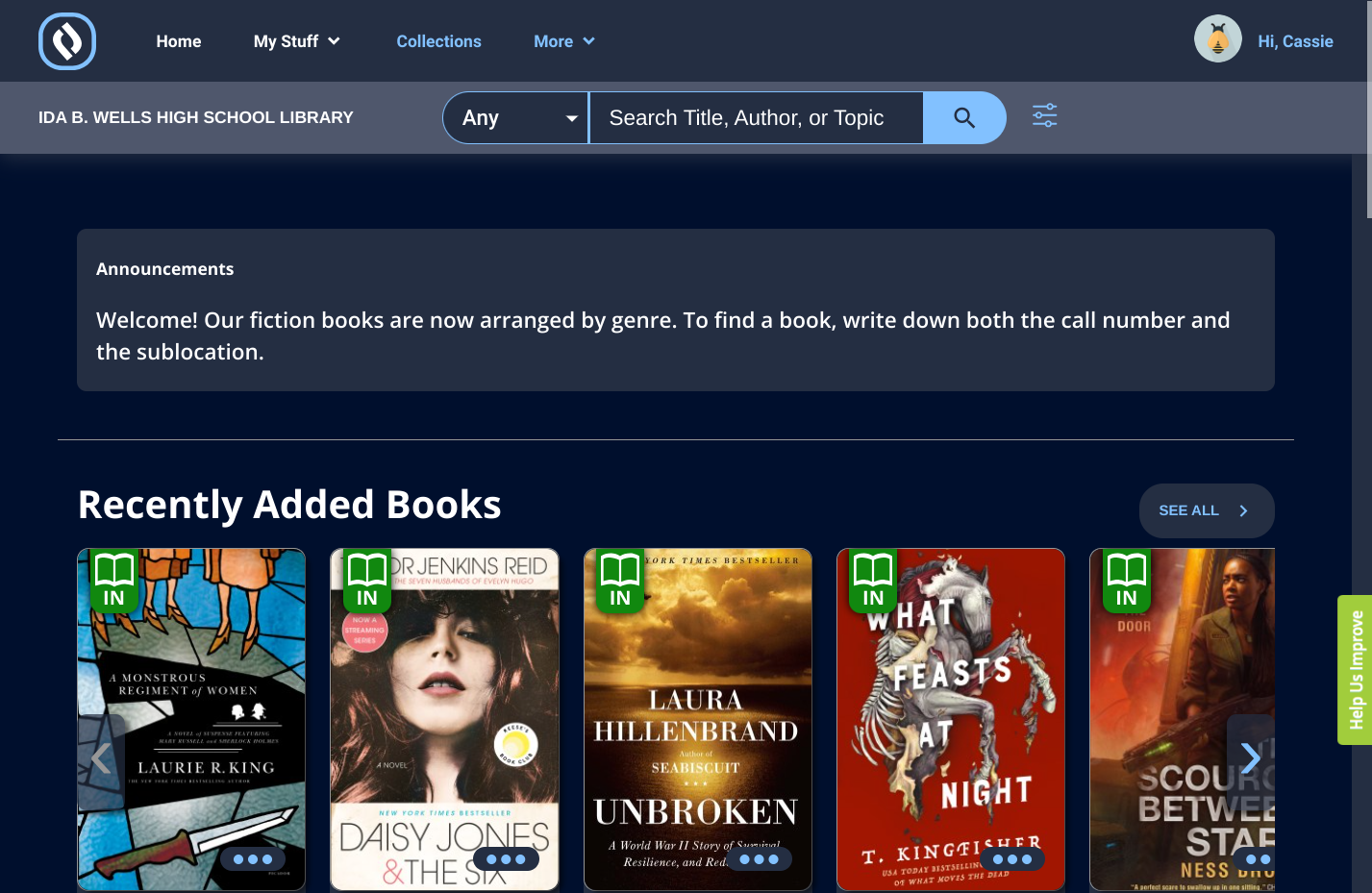Open options dots on Monstrous Regiment of Women
Image resolution: width=1372 pixels, height=893 pixels.
(253, 859)
